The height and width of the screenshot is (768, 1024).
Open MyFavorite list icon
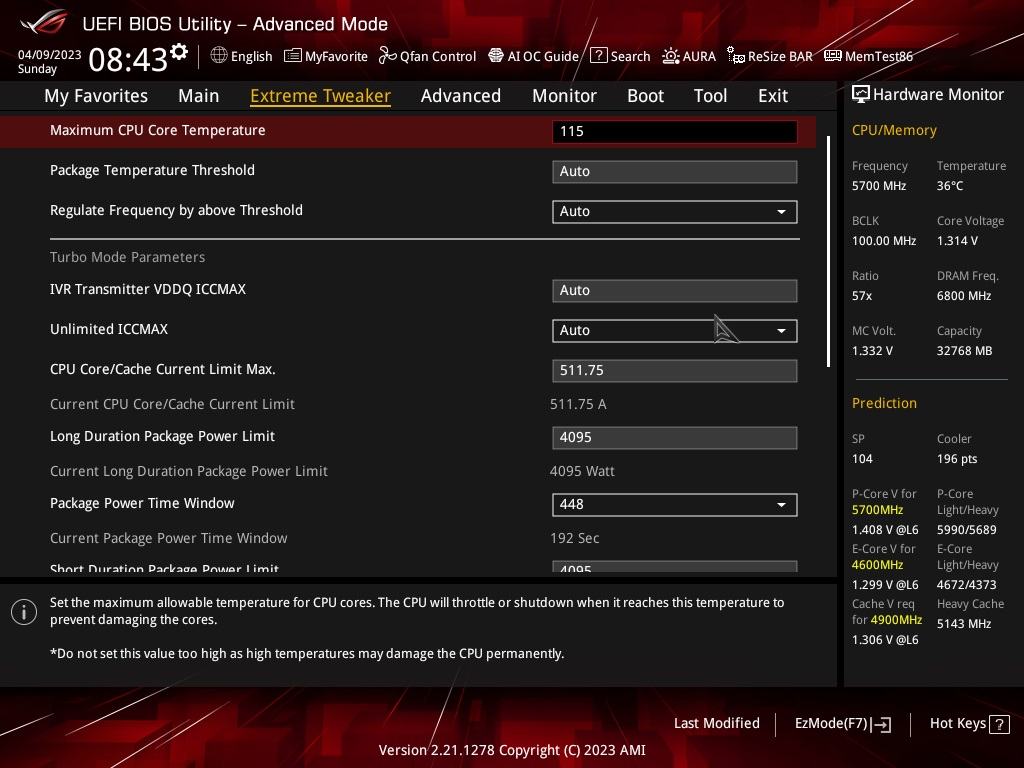pos(293,56)
